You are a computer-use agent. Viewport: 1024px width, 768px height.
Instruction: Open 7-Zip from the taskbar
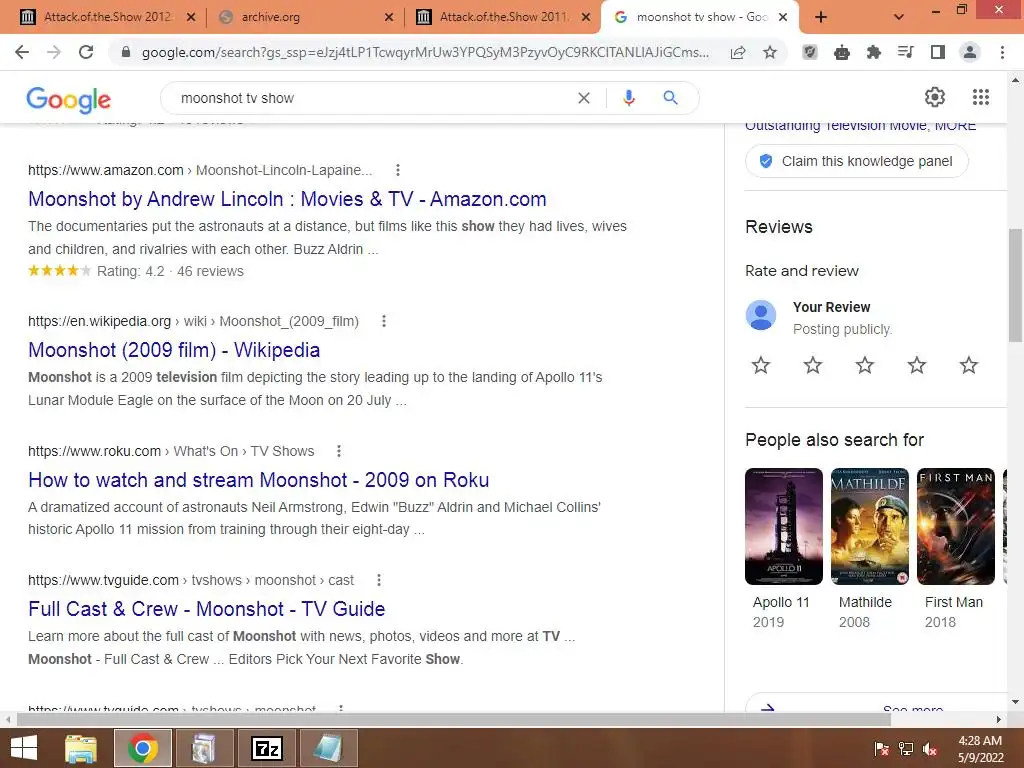(x=266, y=748)
